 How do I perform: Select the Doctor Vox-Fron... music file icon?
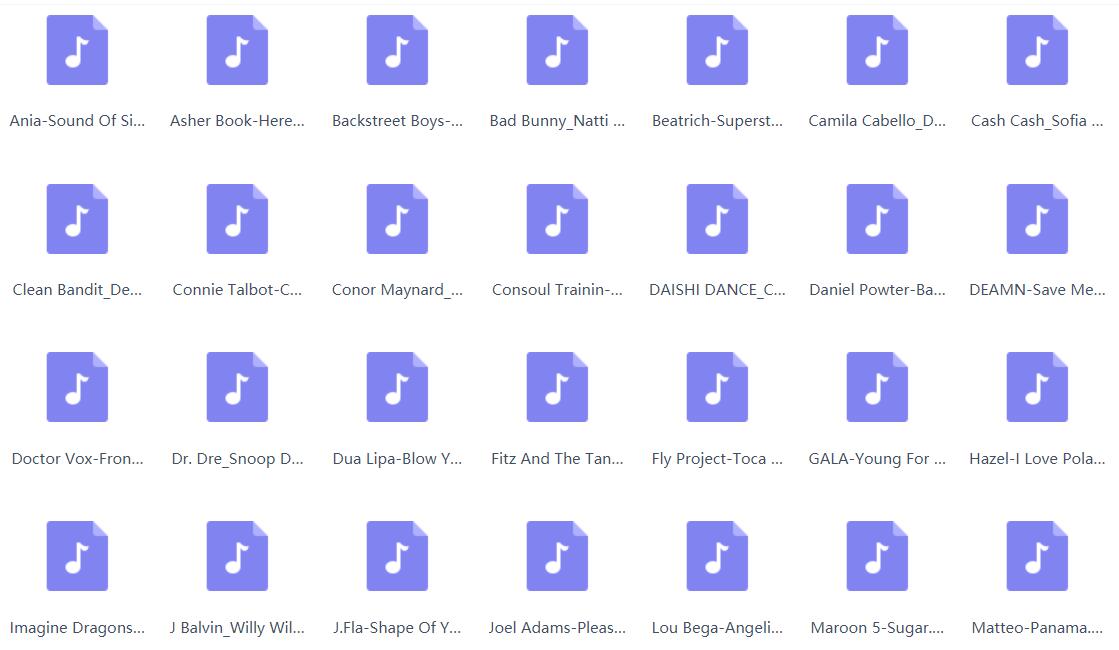pyautogui.click(x=77, y=387)
